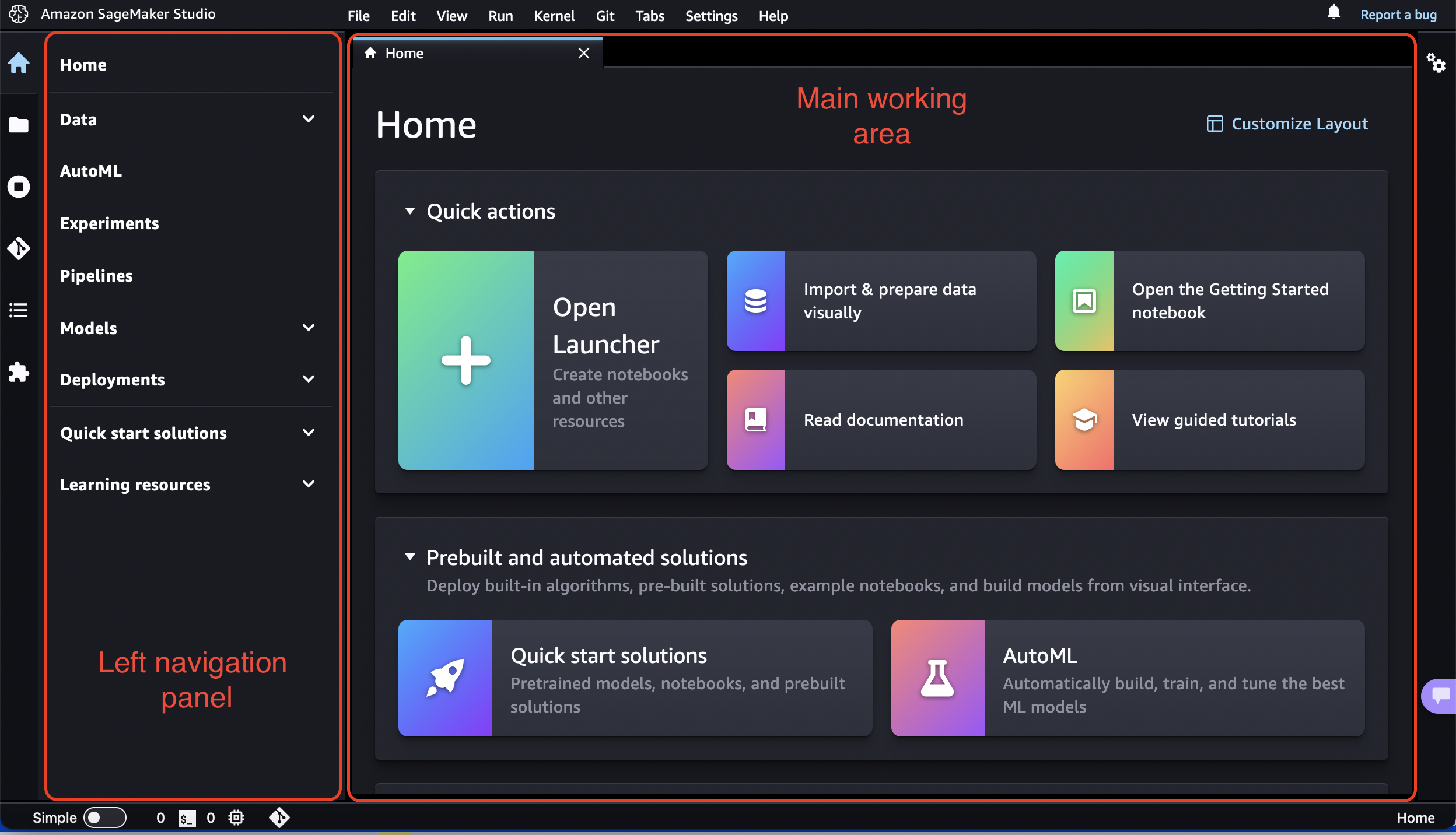Screen dimensions: 1456x835
Task: Expand the Models navigation section
Action: click(308, 327)
